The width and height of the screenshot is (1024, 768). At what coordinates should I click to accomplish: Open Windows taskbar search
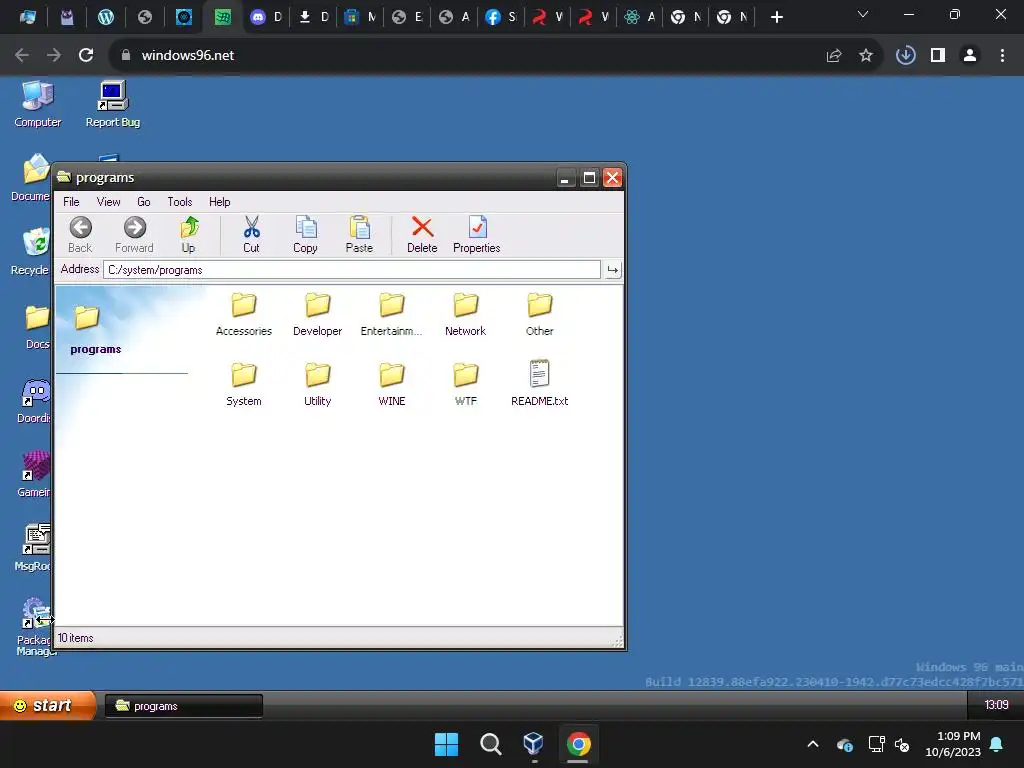490,744
